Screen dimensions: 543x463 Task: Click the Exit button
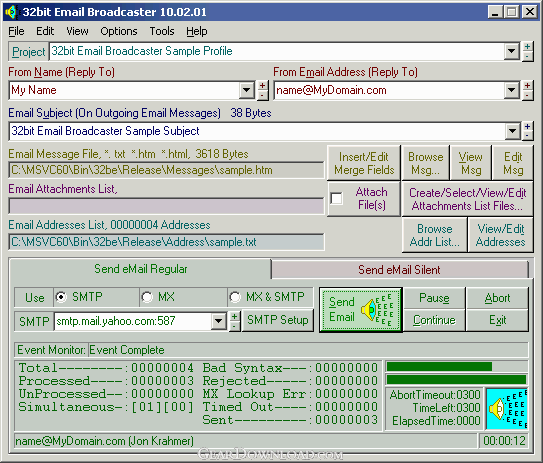point(497,320)
